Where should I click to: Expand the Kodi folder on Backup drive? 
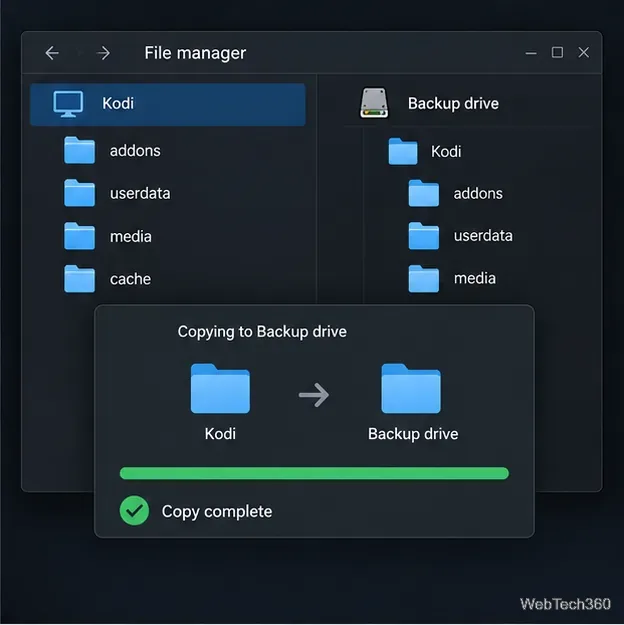pos(425,151)
